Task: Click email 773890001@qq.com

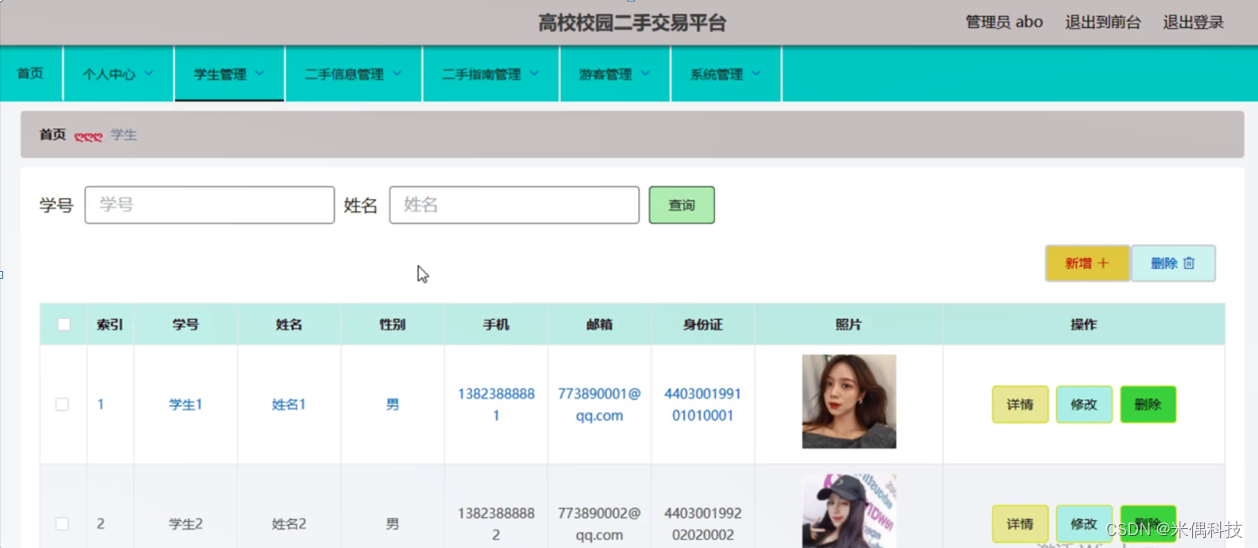Action: click(x=599, y=404)
